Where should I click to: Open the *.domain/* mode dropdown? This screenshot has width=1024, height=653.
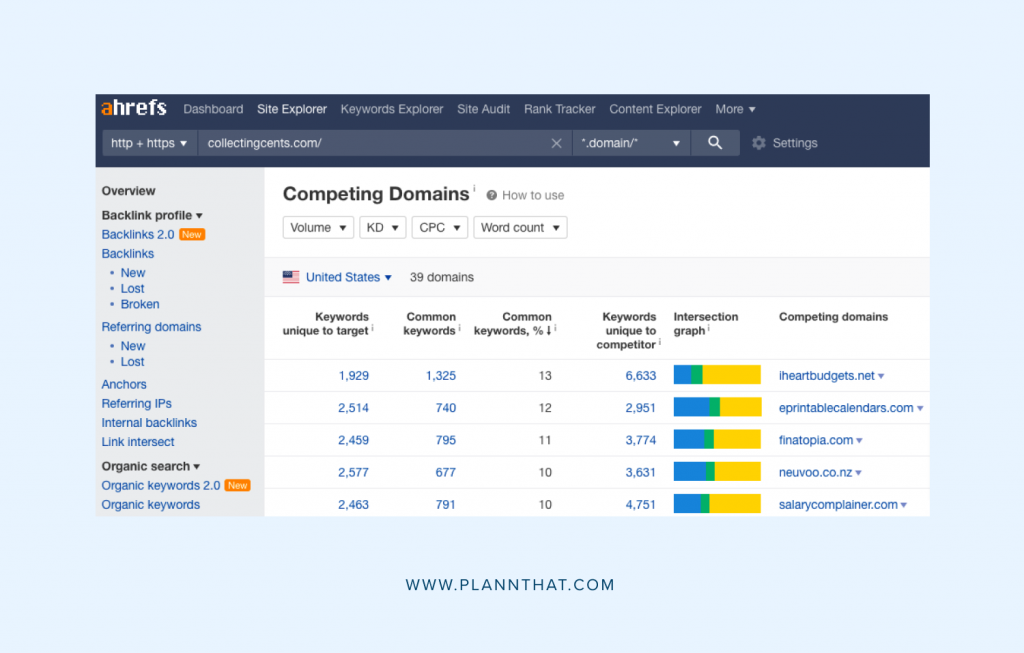(631, 143)
